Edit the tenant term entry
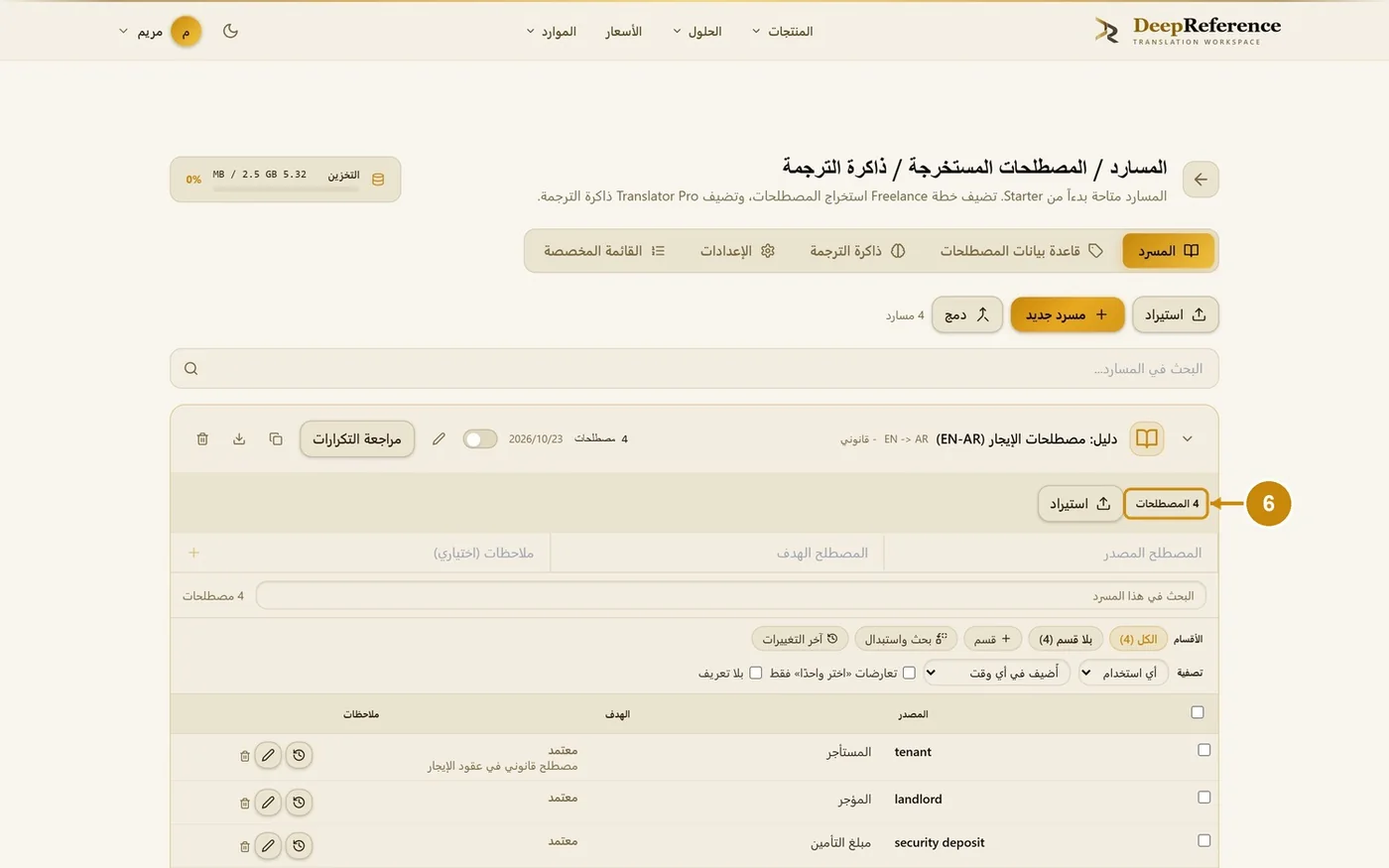Image resolution: width=1389 pixels, height=868 pixels. pyautogui.click(x=268, y=755)
